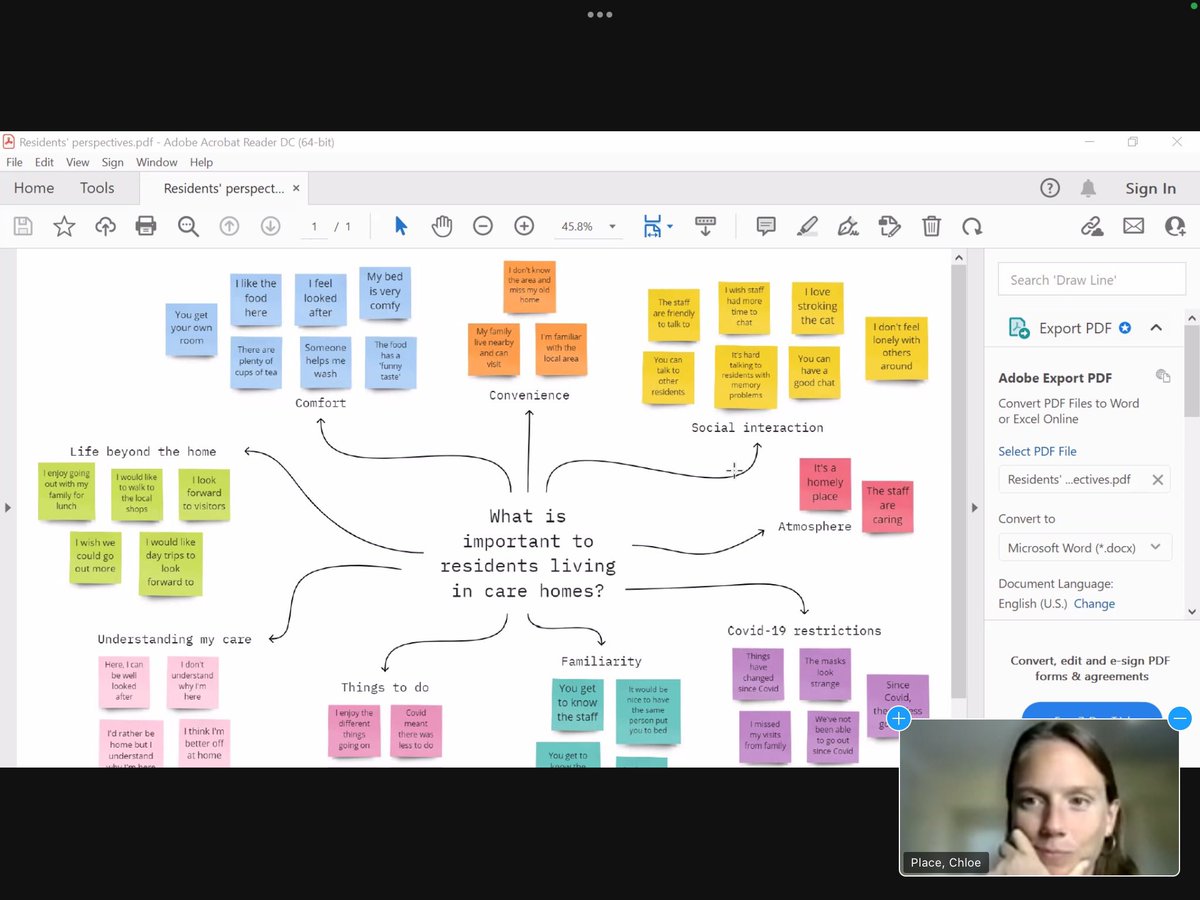The width and height of the screenshot is (1200, 900).
Task: Remove selected file Residents' PDF
Action: point(1157,480)
